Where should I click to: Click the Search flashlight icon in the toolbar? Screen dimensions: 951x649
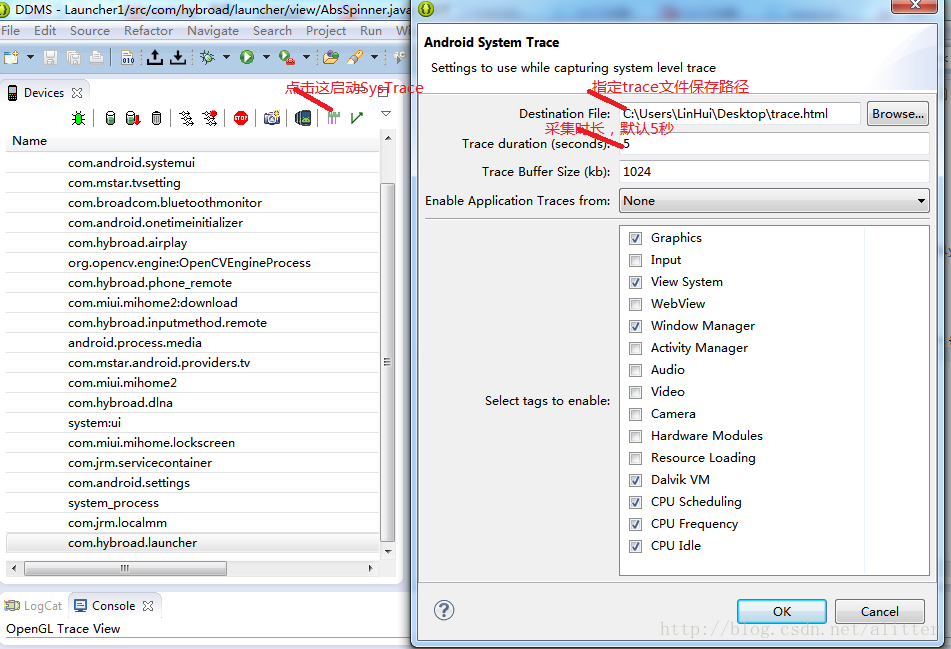click(355, 58)
